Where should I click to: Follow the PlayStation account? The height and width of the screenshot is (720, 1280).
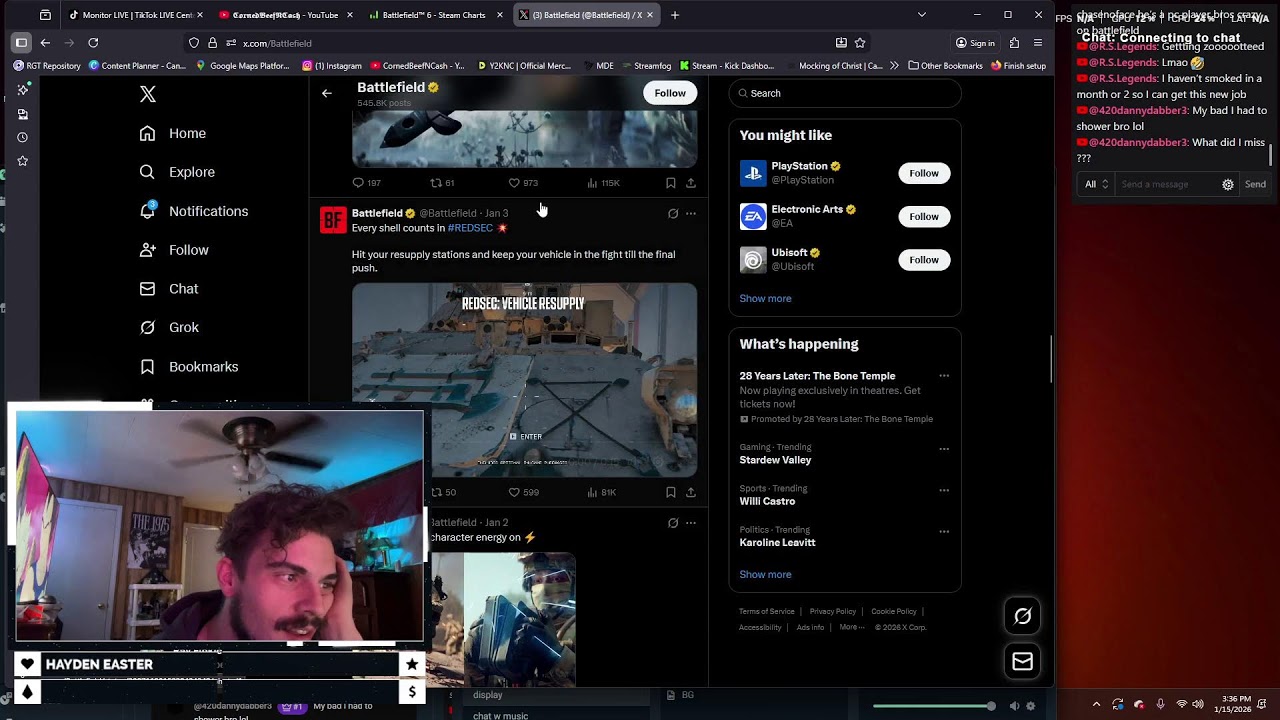(x=924, y=173)
